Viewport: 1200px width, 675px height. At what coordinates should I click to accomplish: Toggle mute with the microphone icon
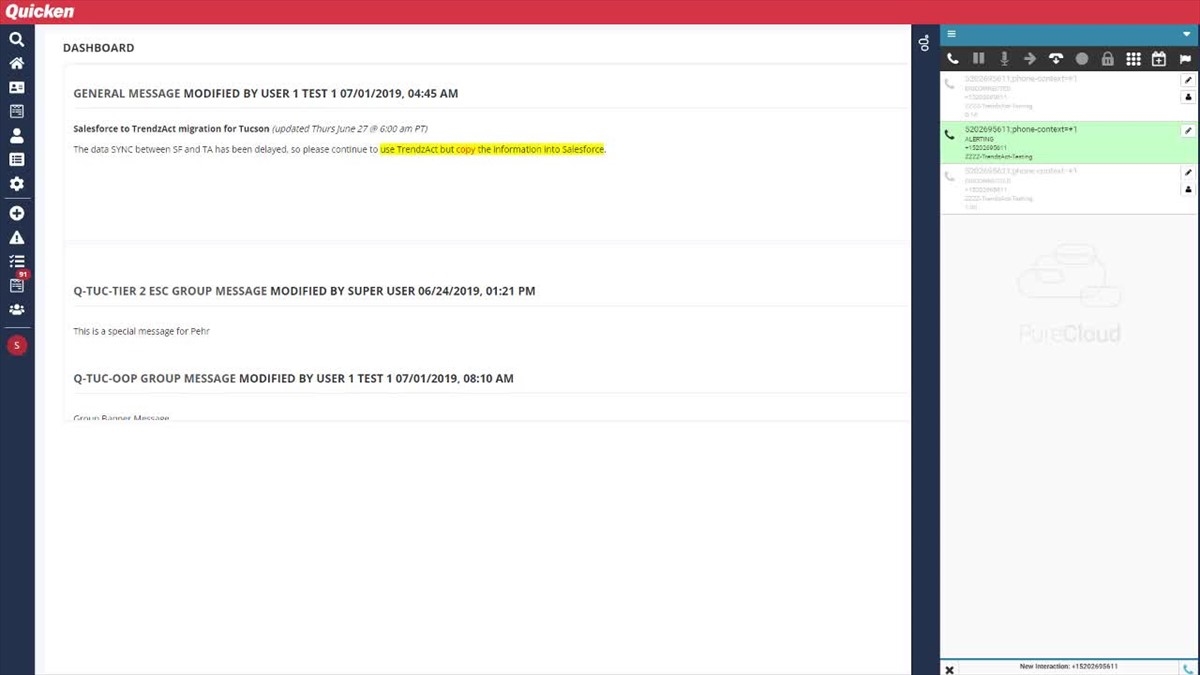pos(1005,59)
